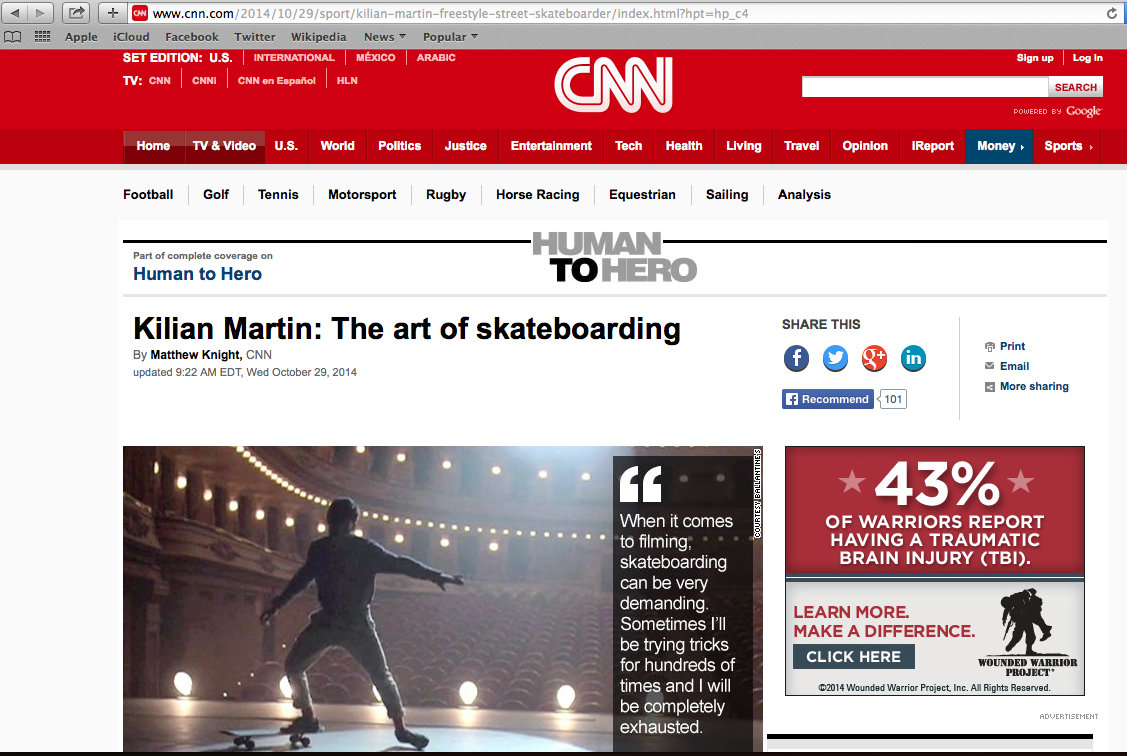Click the Facebook Recommend button

click(x=827, y=399)
